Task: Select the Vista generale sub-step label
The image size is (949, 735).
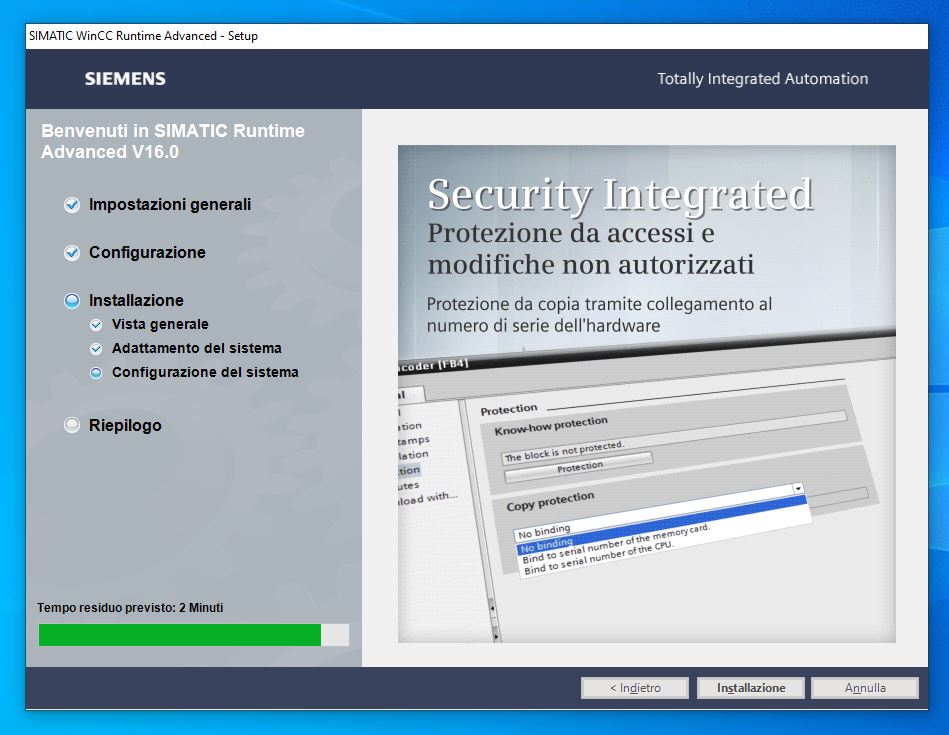Action: pos(160,325)
